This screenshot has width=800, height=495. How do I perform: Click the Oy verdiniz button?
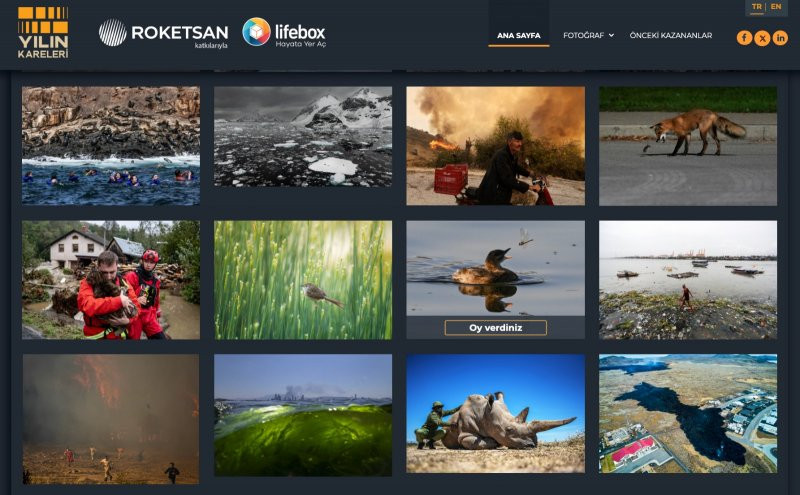tap(495, 328)
